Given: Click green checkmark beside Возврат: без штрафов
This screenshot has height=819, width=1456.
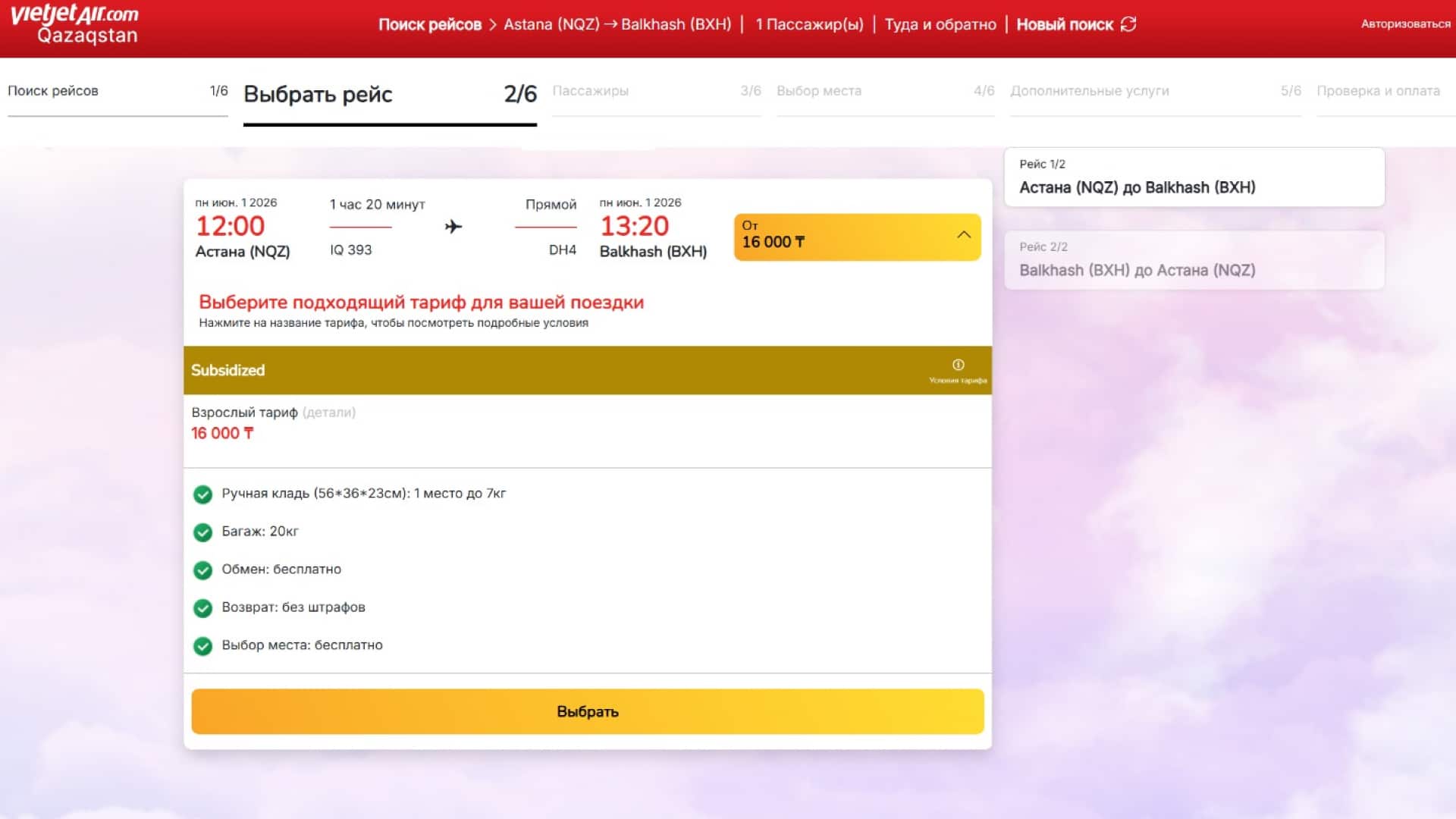Looking at the screenshot, I should [x=202, y=608].
